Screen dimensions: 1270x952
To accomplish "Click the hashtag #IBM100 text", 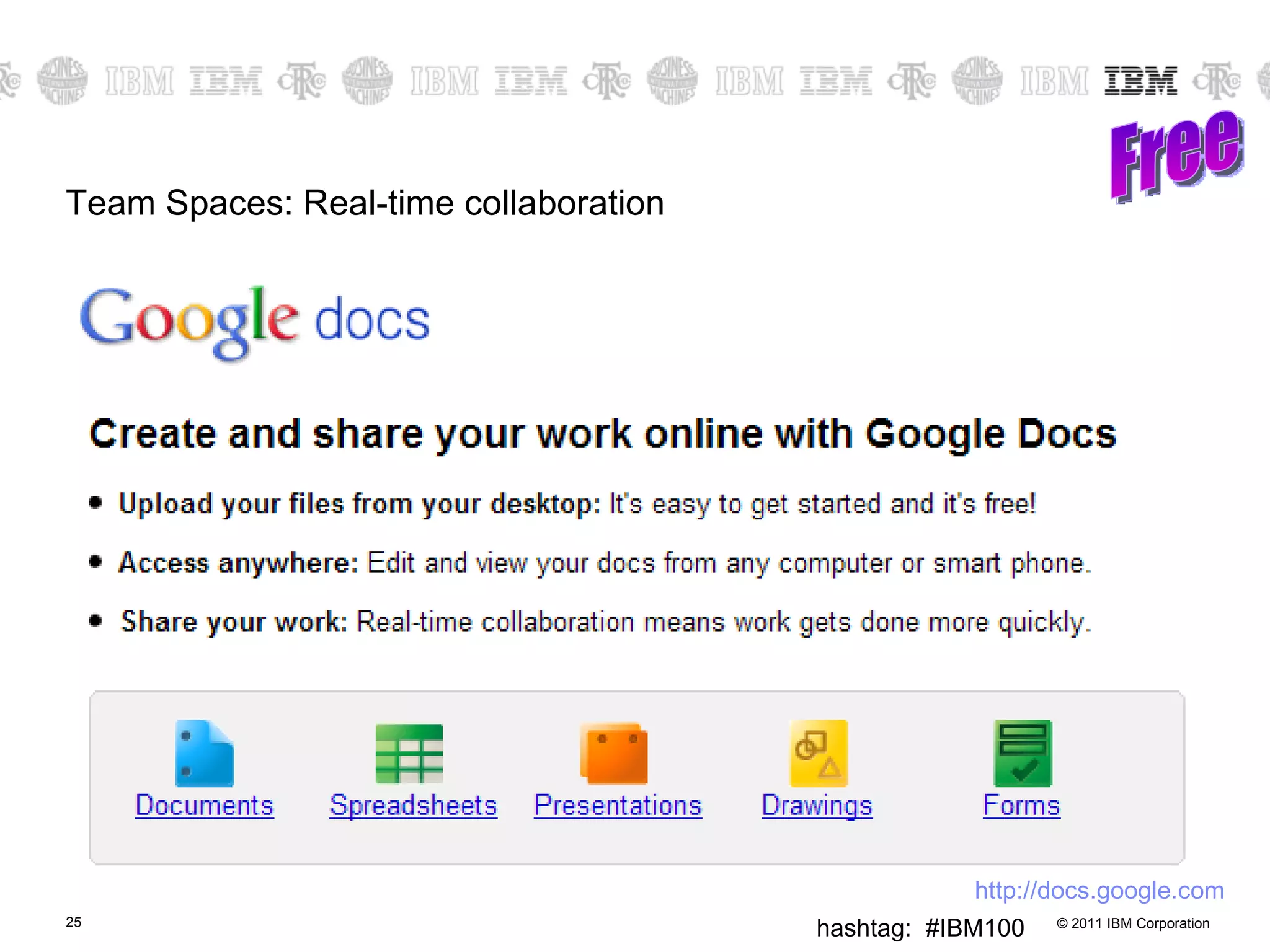I will click(x=920, y=928).
